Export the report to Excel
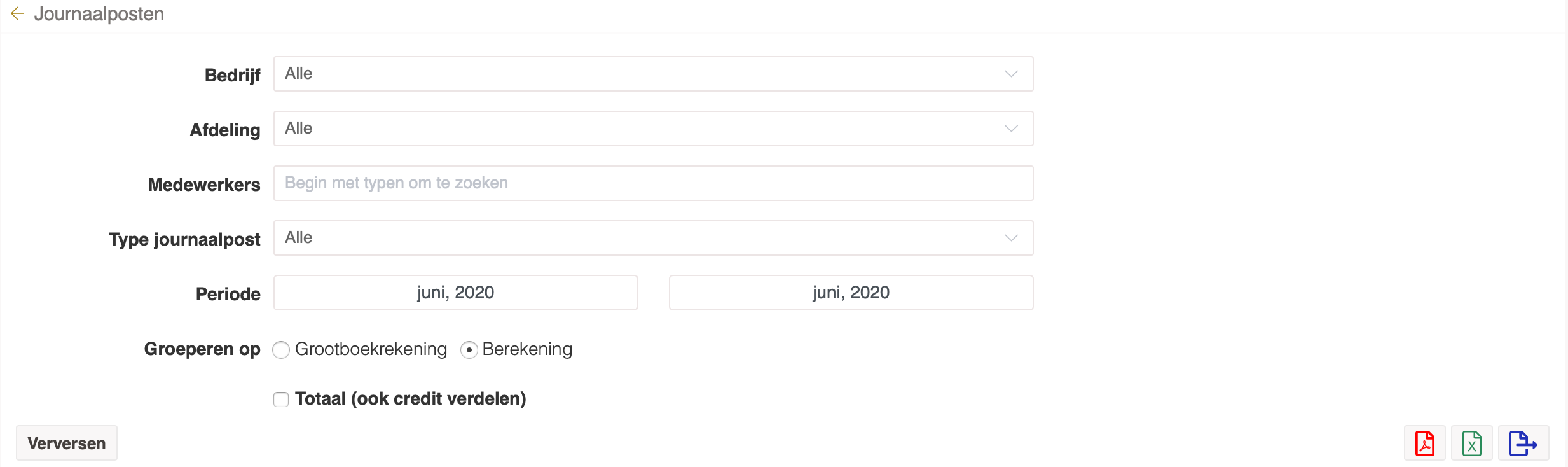This screenshot has height=467, width=1568. pyautogui.click(x=1471, y=443)
